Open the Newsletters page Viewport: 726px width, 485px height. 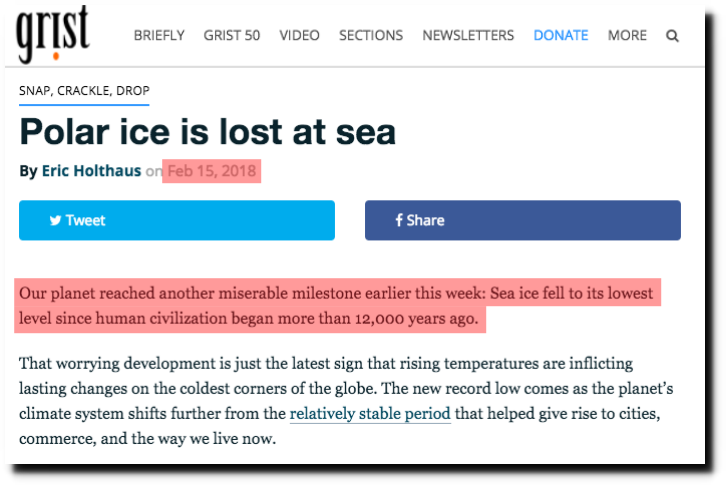tap(468, 35)
